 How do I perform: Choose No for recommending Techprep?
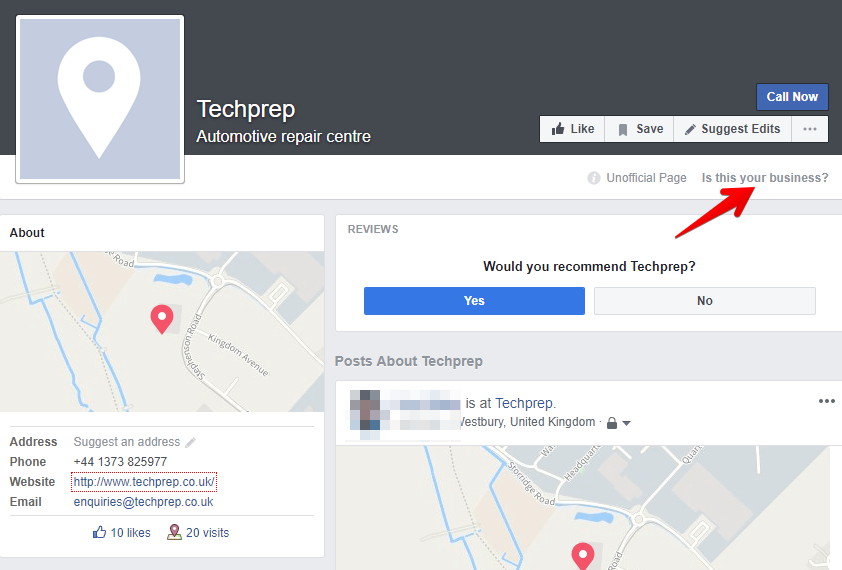705,301
